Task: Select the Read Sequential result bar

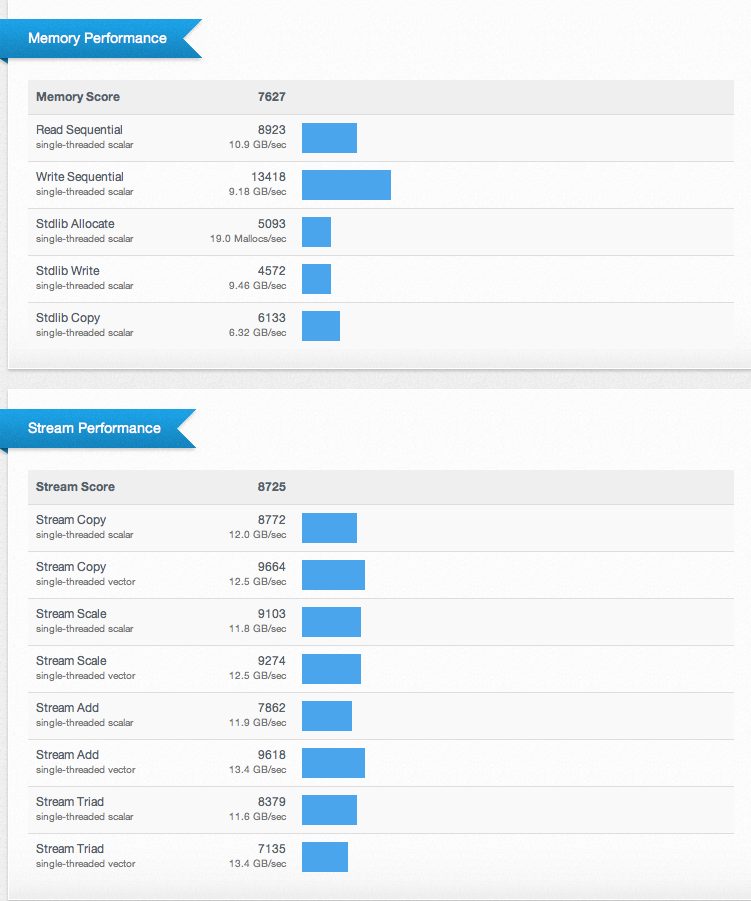Action: [329, 138]
